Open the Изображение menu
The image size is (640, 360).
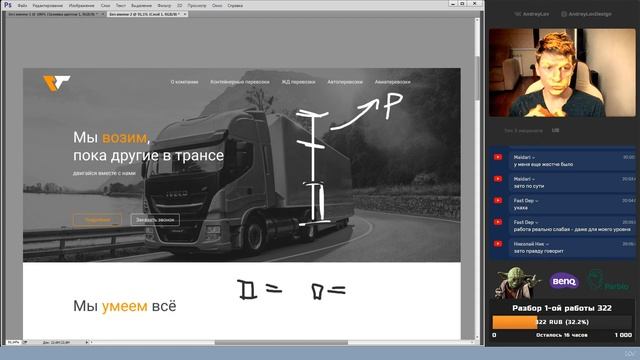[82, 6]
